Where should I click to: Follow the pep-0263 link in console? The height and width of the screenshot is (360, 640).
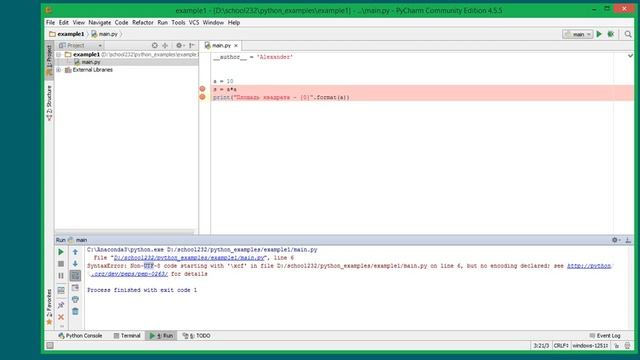click(129, 274)
